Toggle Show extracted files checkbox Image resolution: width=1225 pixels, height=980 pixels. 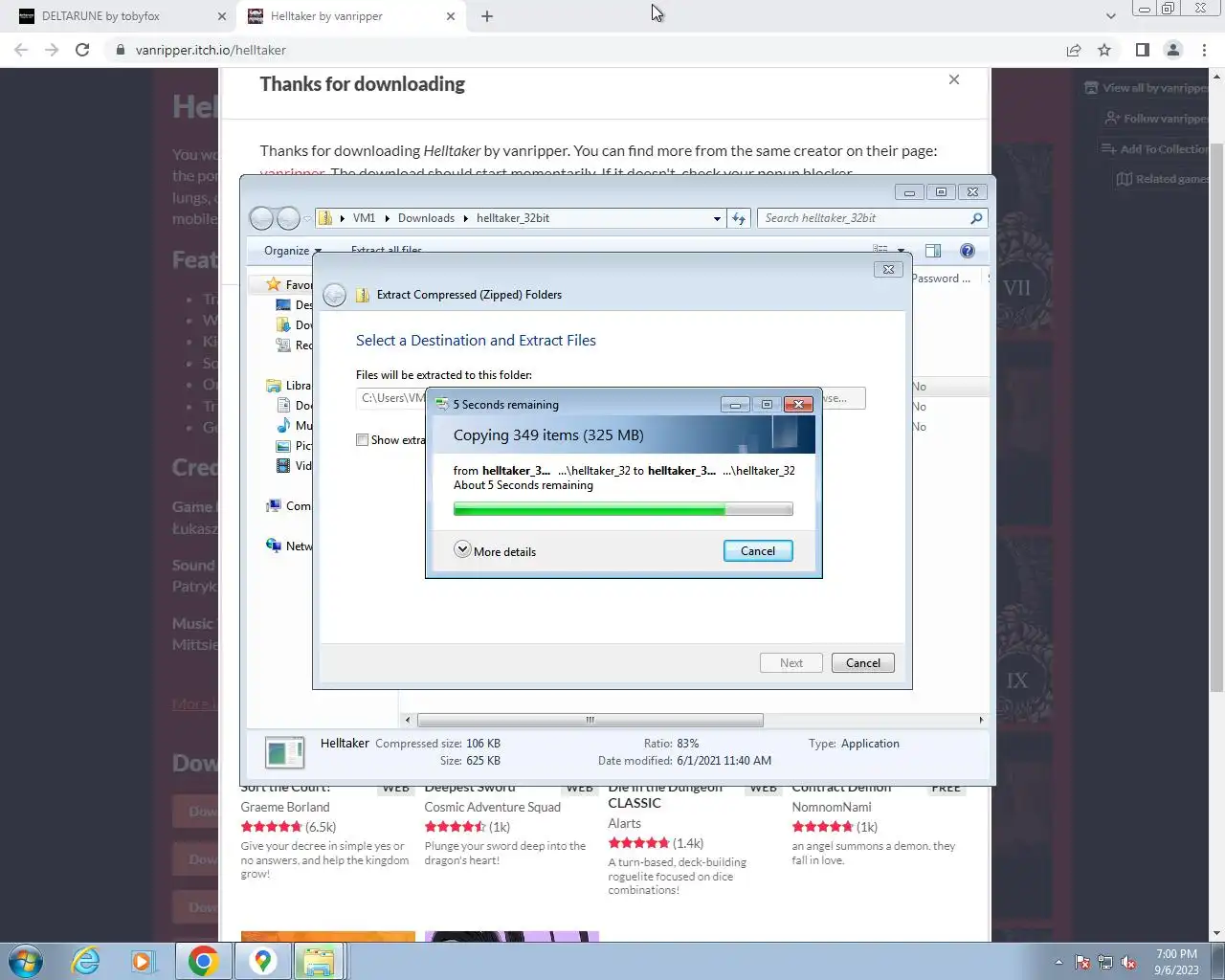pos(362,440)
